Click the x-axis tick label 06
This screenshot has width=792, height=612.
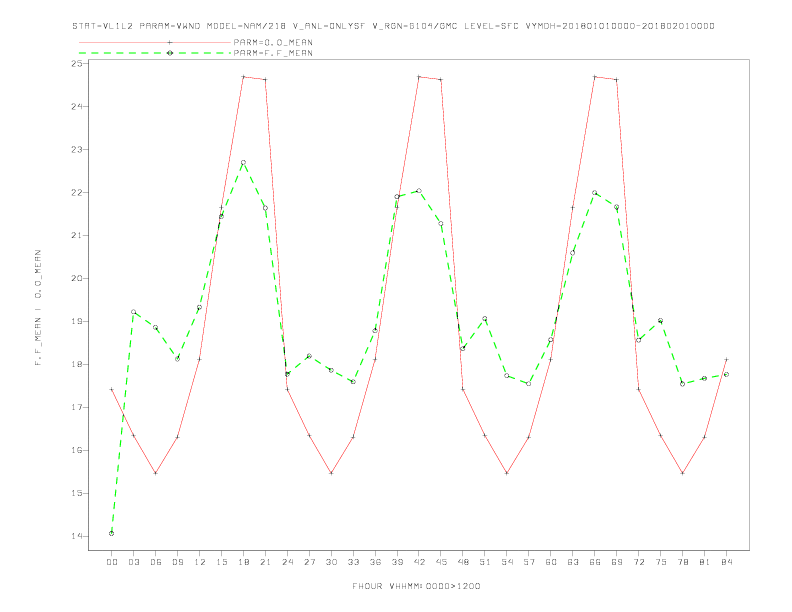click(156, 562)
